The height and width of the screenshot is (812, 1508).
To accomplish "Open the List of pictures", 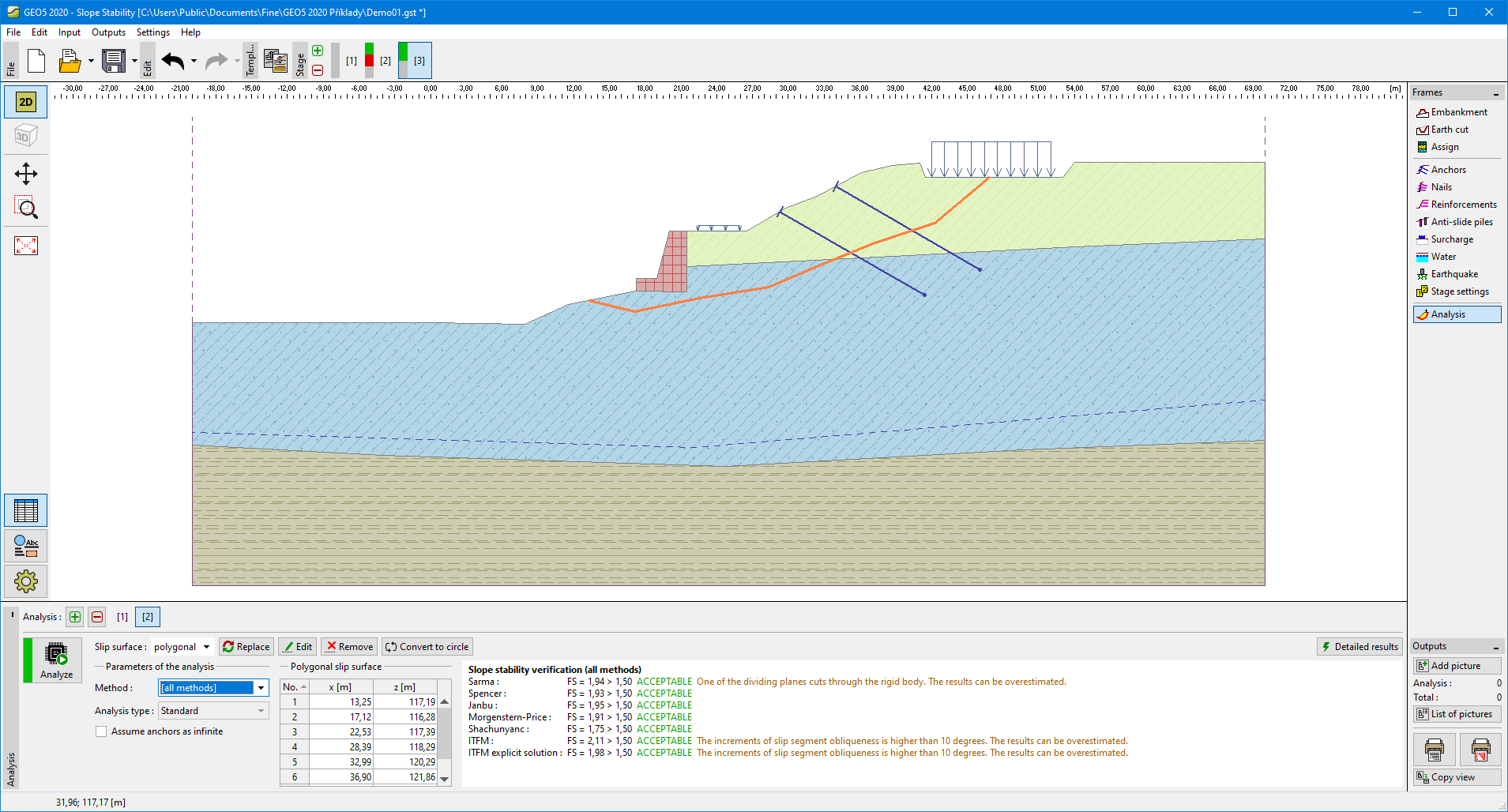I will 1457,714.
